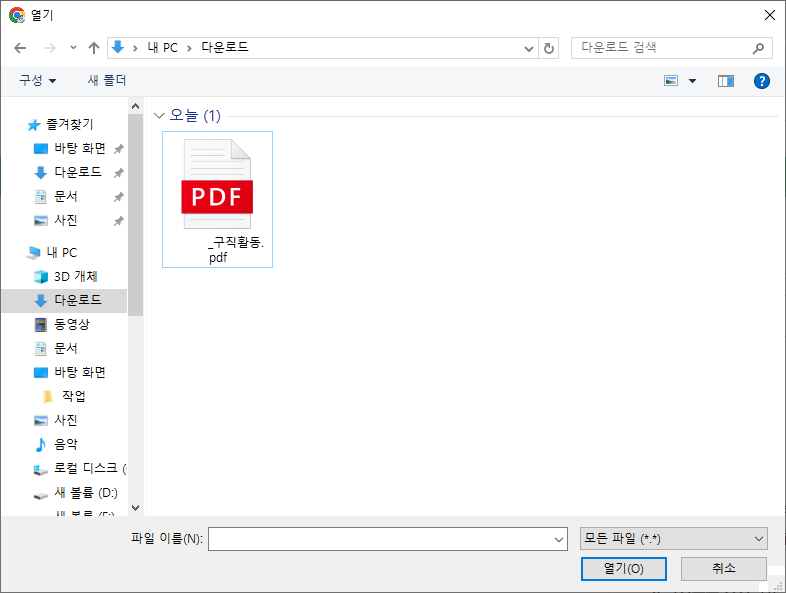
Task: Open the 구성 menu
Action: coord(38,80)
